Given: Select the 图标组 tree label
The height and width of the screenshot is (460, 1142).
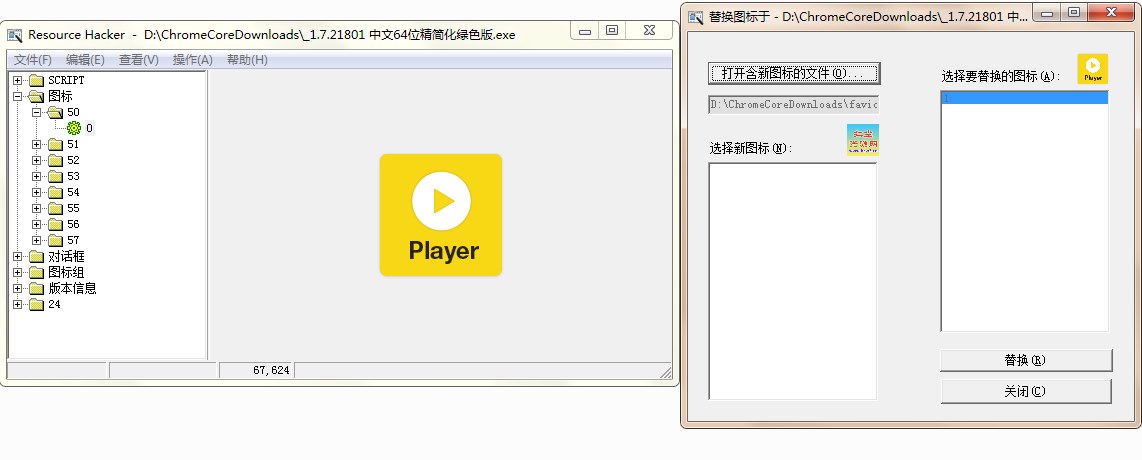Looking at the screenshot, I should (66, 272).
